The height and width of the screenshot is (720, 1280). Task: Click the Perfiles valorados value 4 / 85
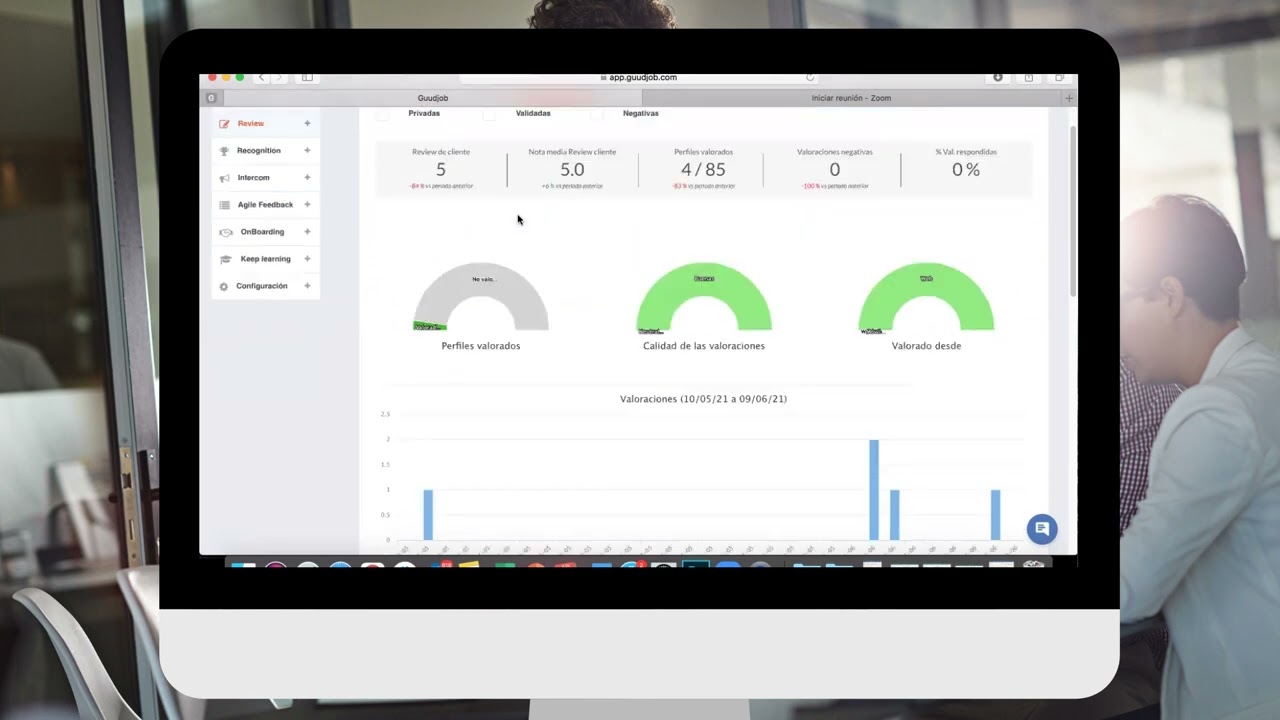tap(703, 170)
